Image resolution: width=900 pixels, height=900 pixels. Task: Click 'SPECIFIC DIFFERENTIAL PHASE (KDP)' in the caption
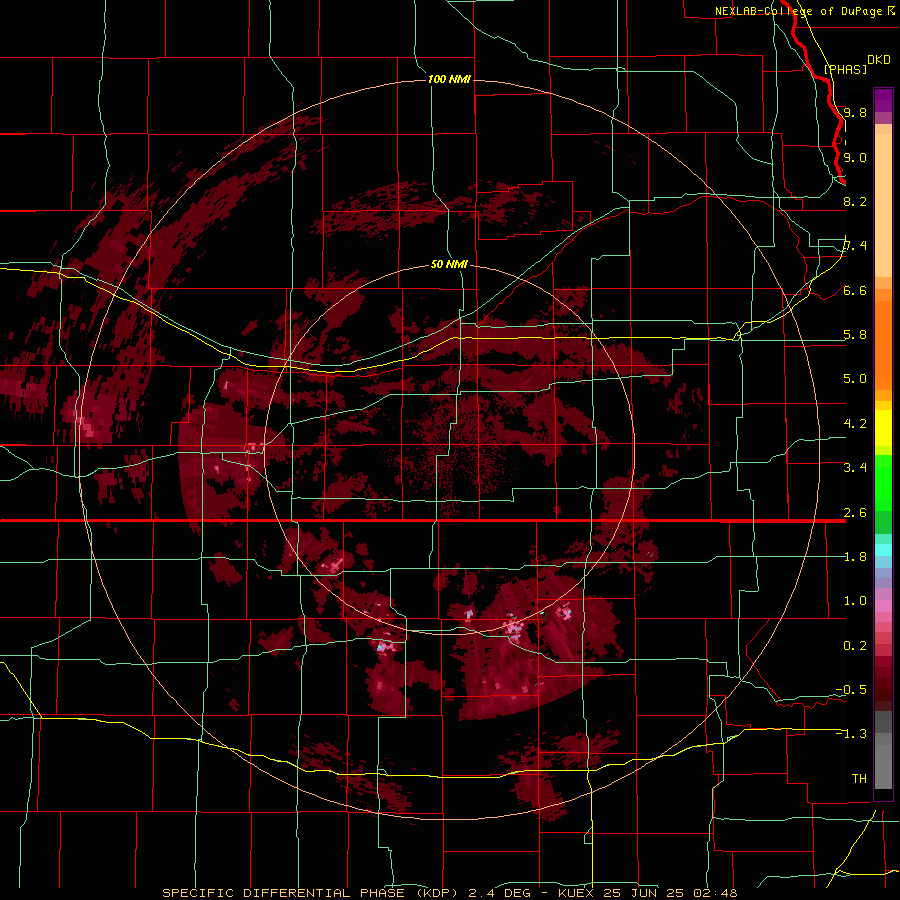point(311,893)
